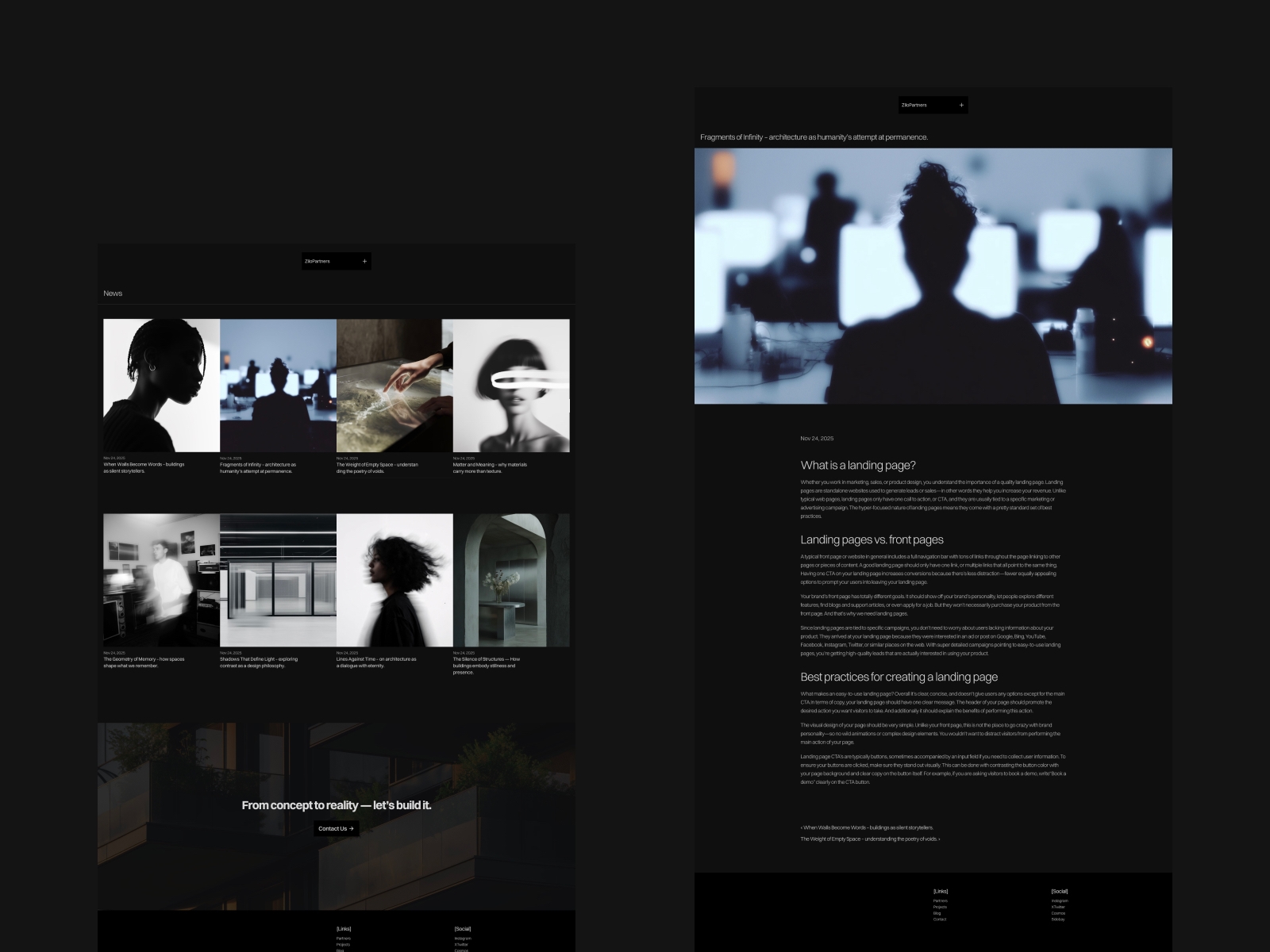The image size is (1270, 952).
Task: Click the ZiloPartners logo on the article page
Action: pos(914,104)
